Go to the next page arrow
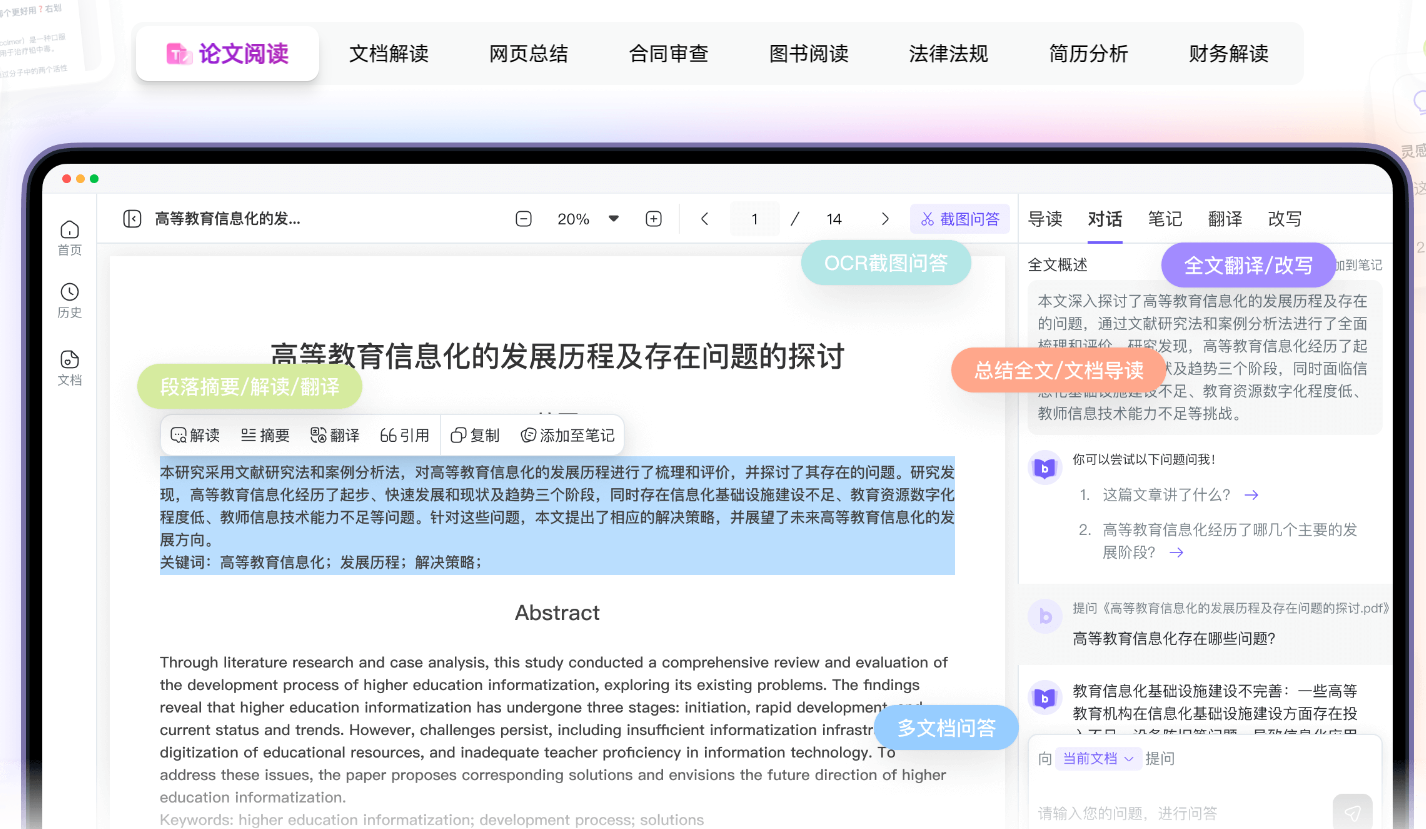The image size is (1426, 829). click(884, 219)
